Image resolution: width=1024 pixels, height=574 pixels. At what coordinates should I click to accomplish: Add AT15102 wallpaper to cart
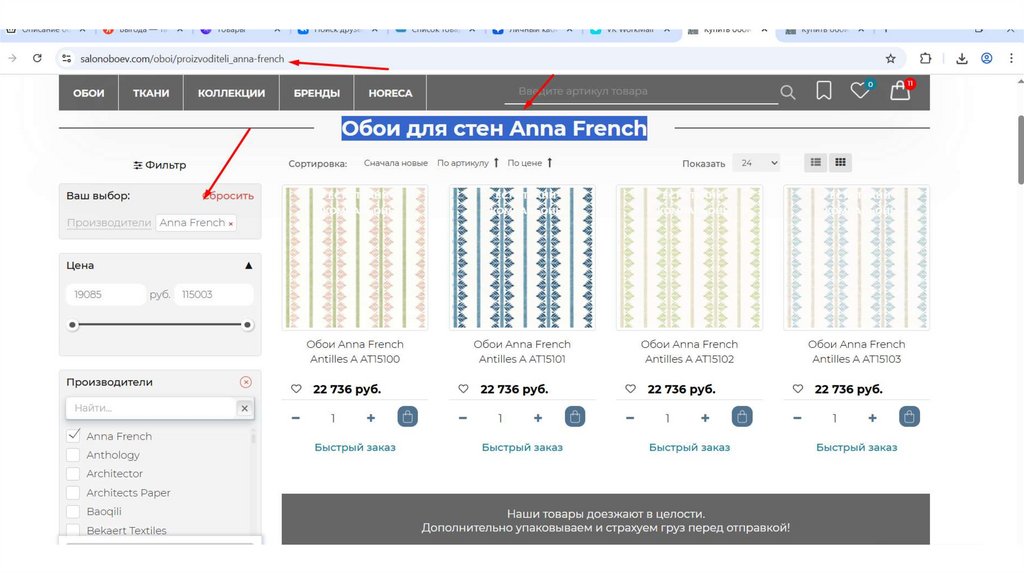tap(742, 417)
